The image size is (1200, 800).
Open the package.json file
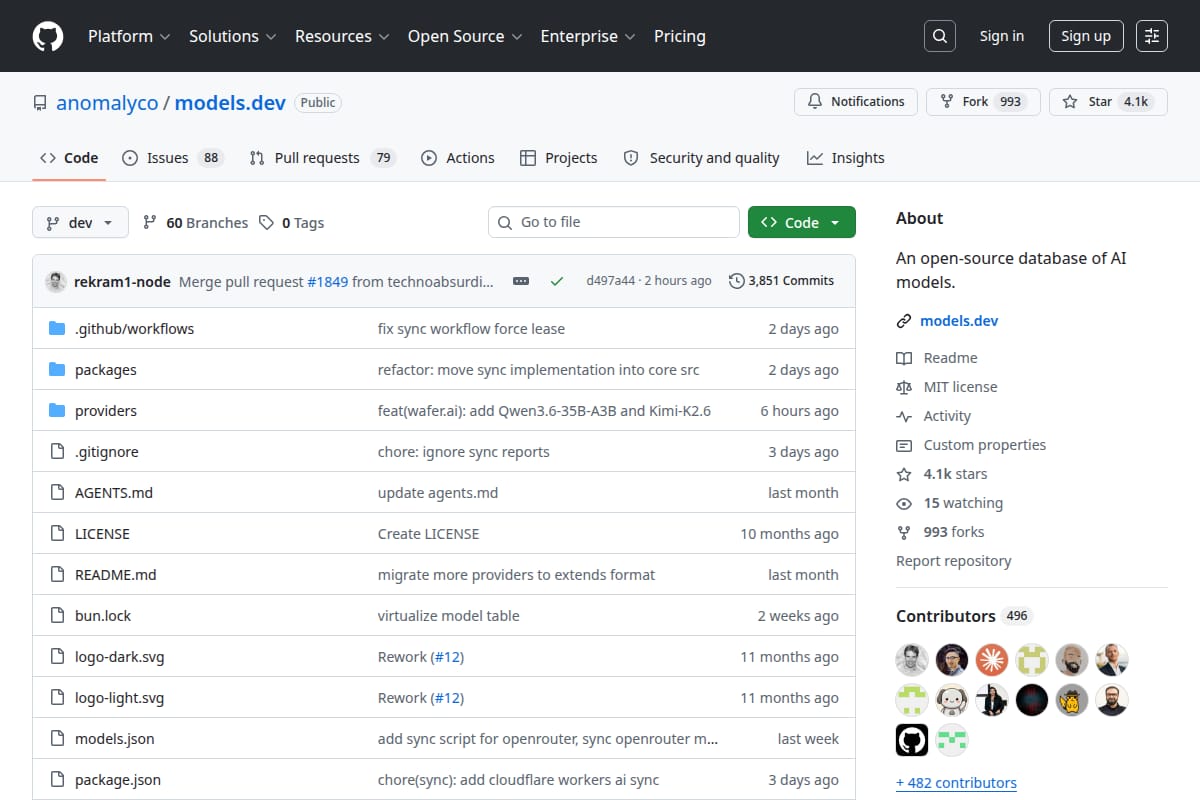pyautogui.click(x=118, y=780)
